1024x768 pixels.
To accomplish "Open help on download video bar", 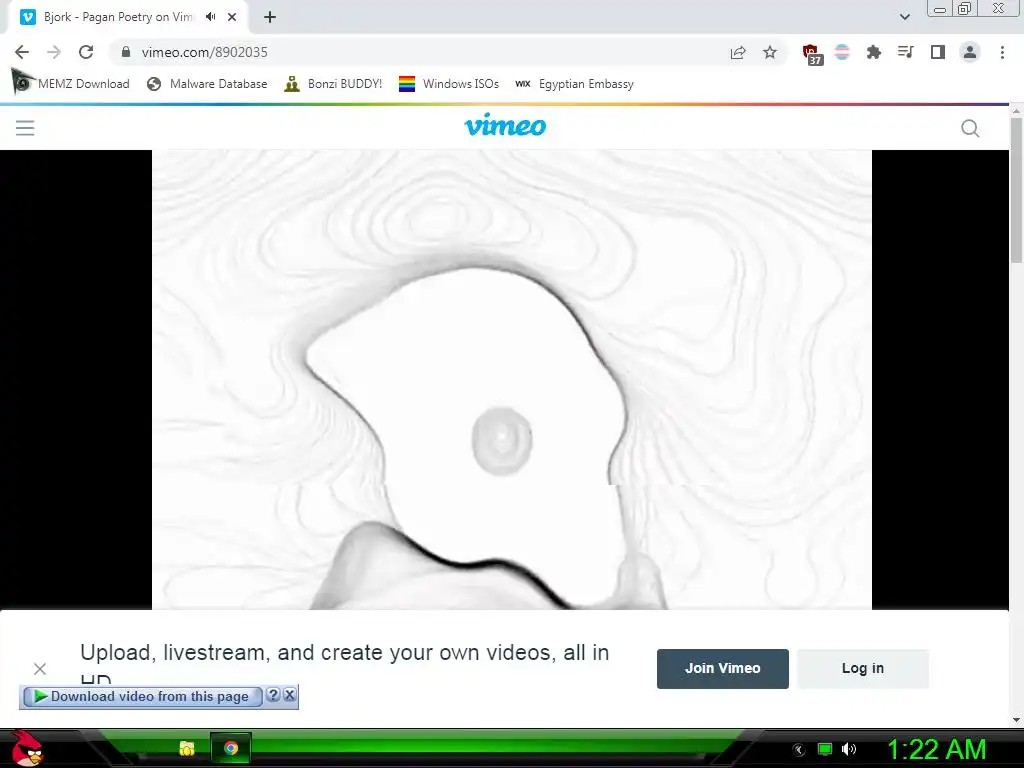I will [x=274, y=695].
